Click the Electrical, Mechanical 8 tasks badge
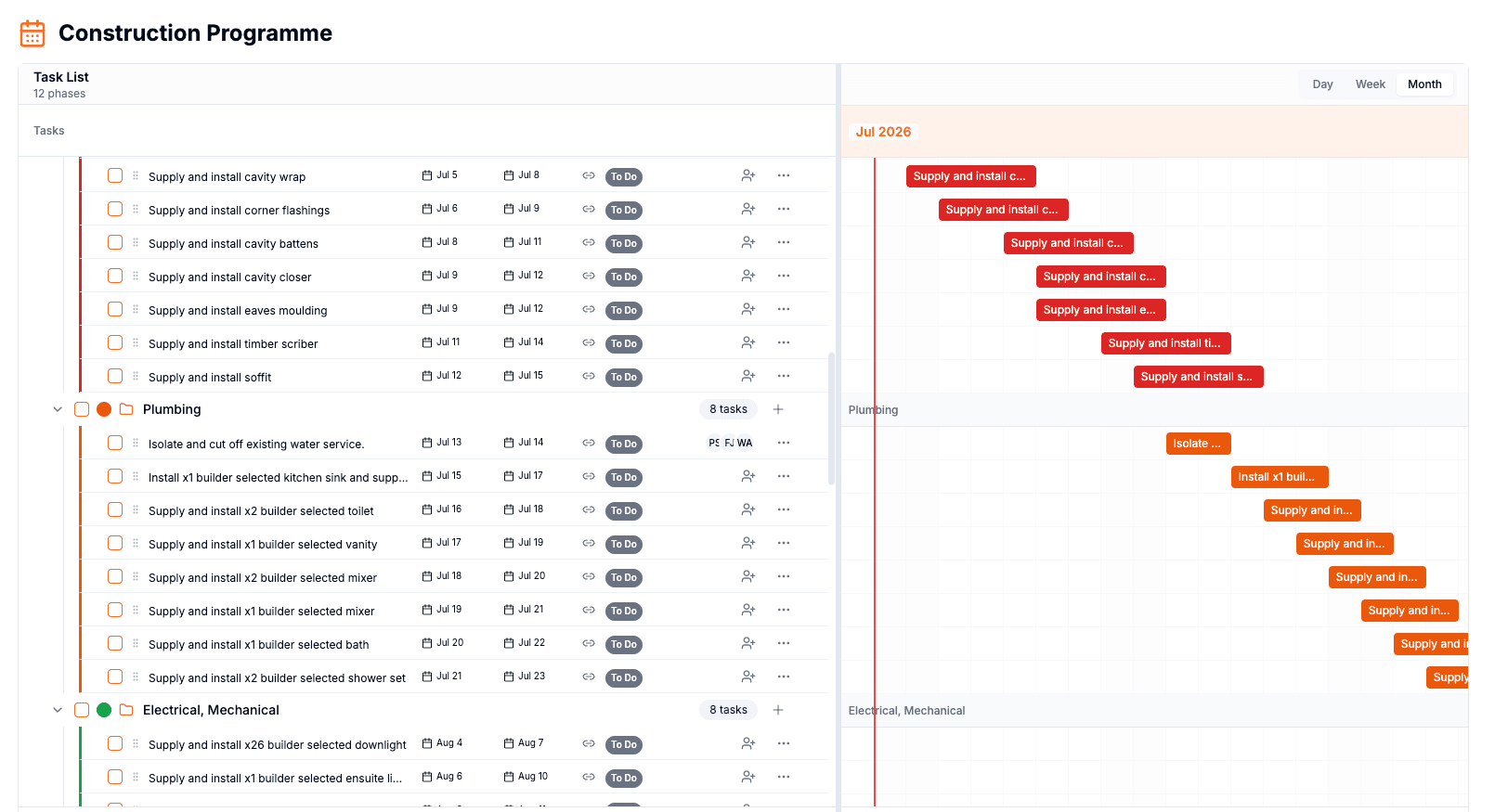Image resolution: width=1495 pixels, height=812 pixels. coord(729,710)
